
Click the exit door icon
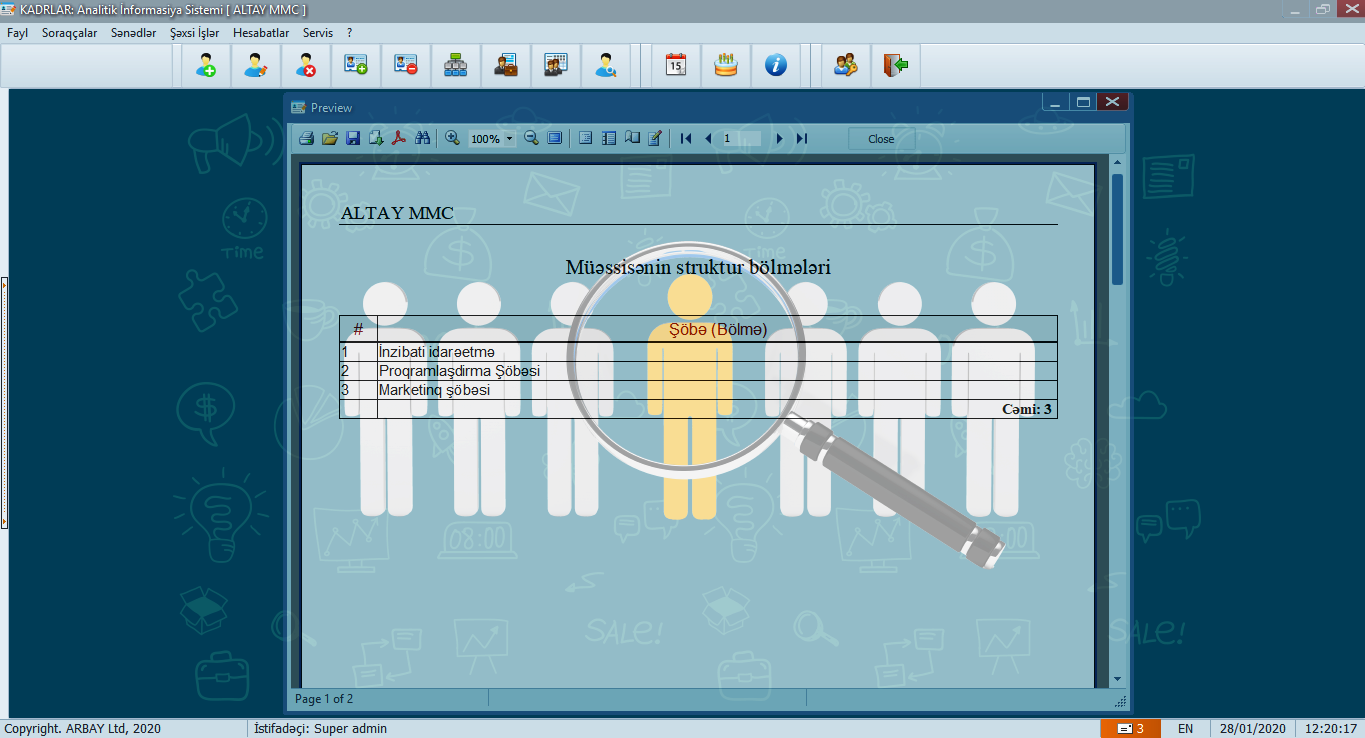click(x=896, y=66)
